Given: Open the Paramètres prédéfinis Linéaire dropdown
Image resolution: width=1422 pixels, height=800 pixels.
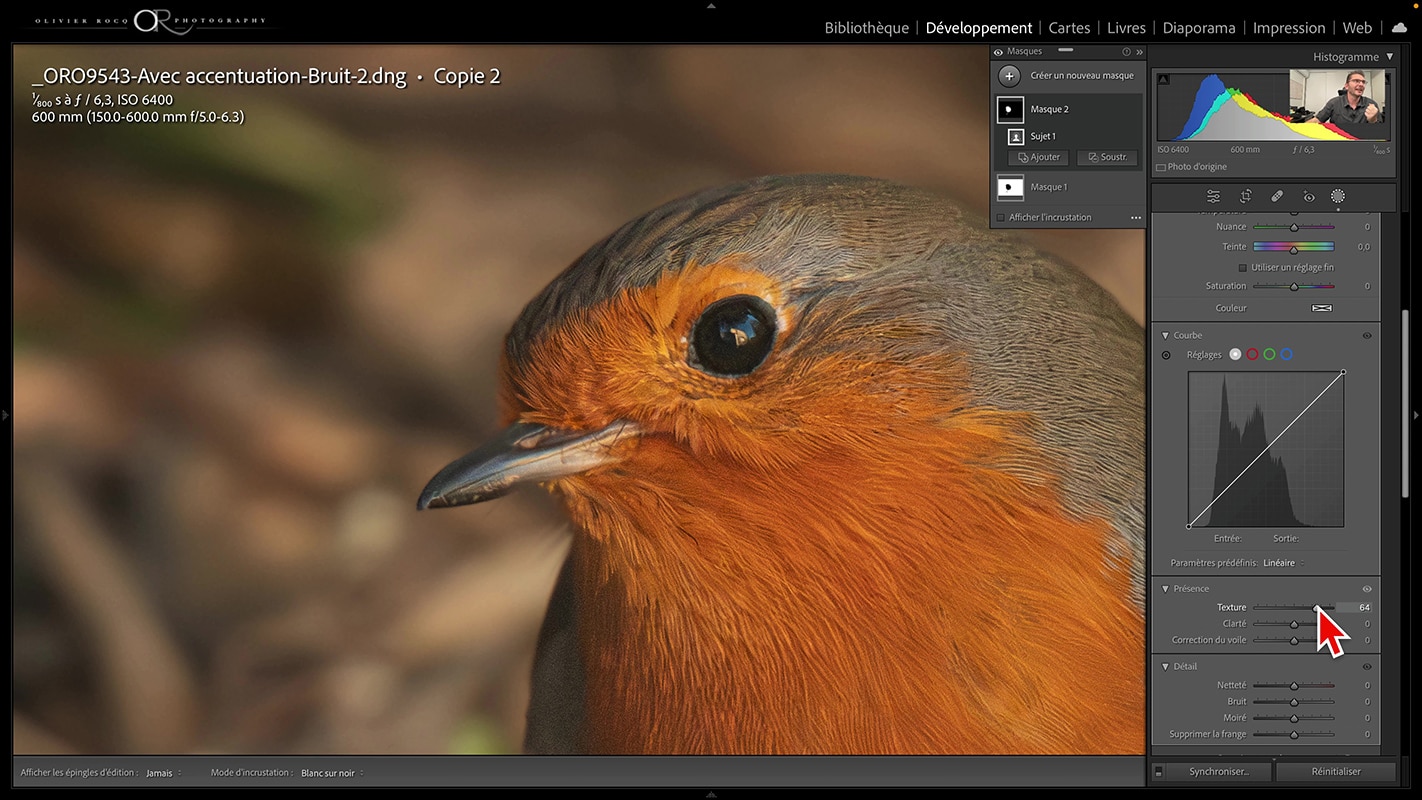Looking at the screenshot, I should [1284, 563].
